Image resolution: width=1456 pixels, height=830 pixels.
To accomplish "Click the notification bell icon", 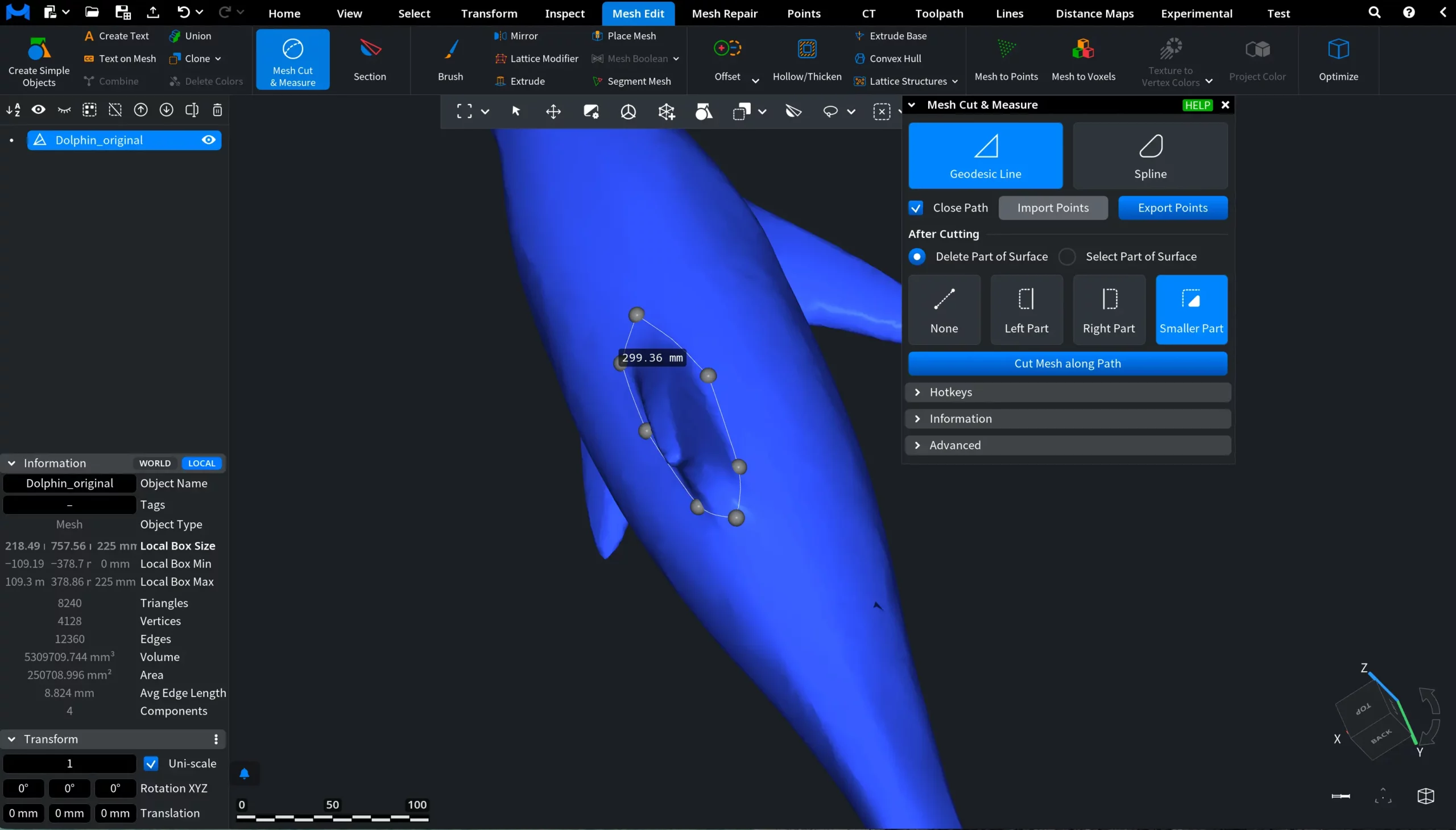I will [x=244, y=774].
